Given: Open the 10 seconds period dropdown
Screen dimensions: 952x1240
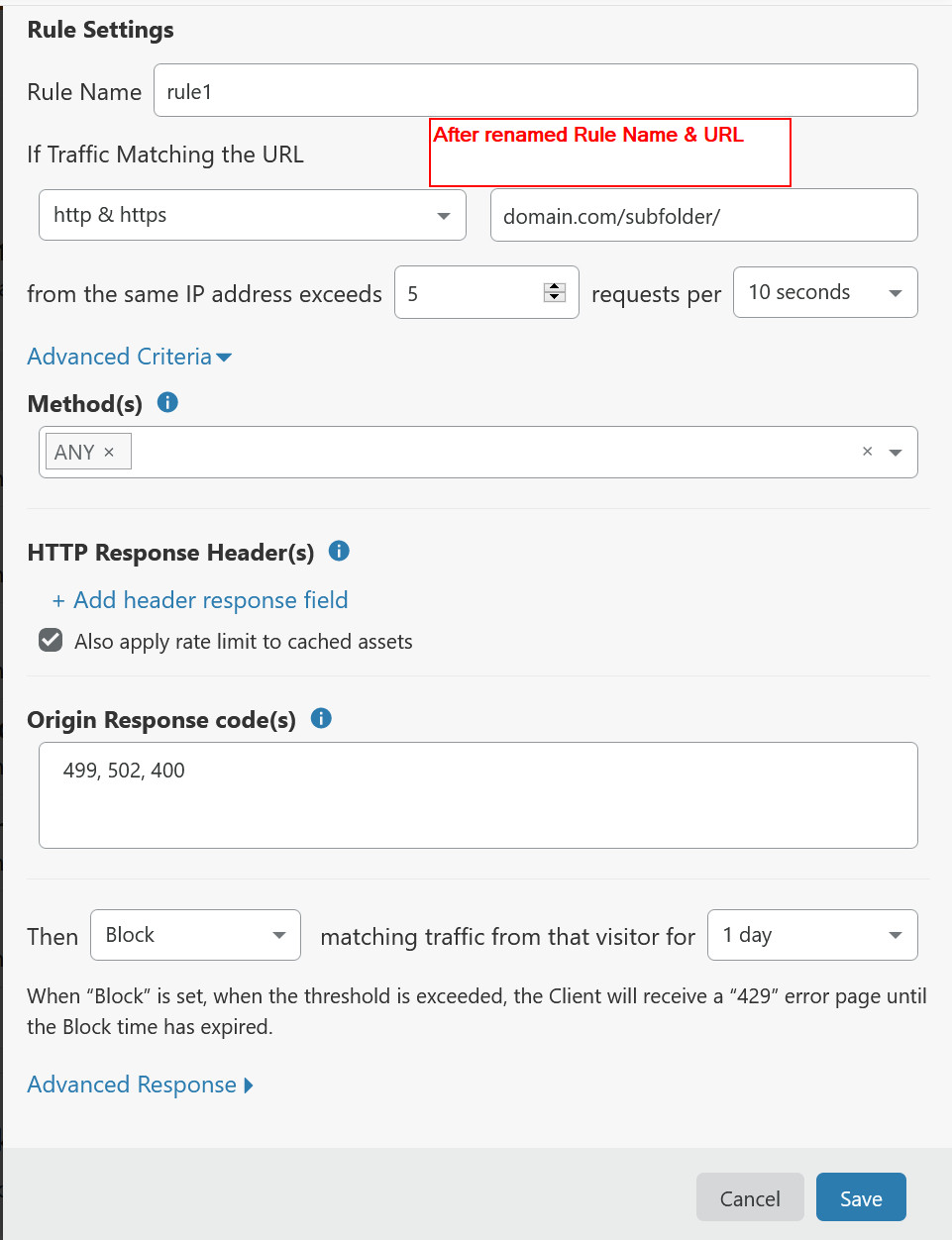Looking at the screenshot, I should click(x=824, y=292).
